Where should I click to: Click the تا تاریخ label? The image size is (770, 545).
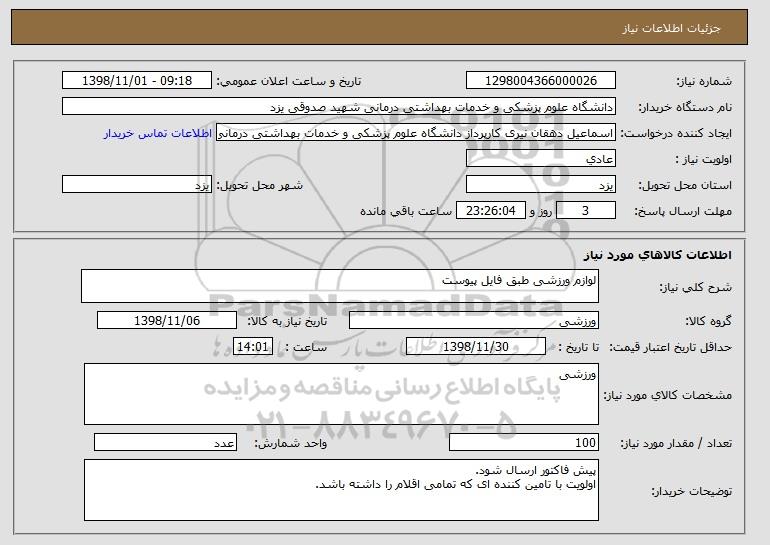(x=578, y=347)
